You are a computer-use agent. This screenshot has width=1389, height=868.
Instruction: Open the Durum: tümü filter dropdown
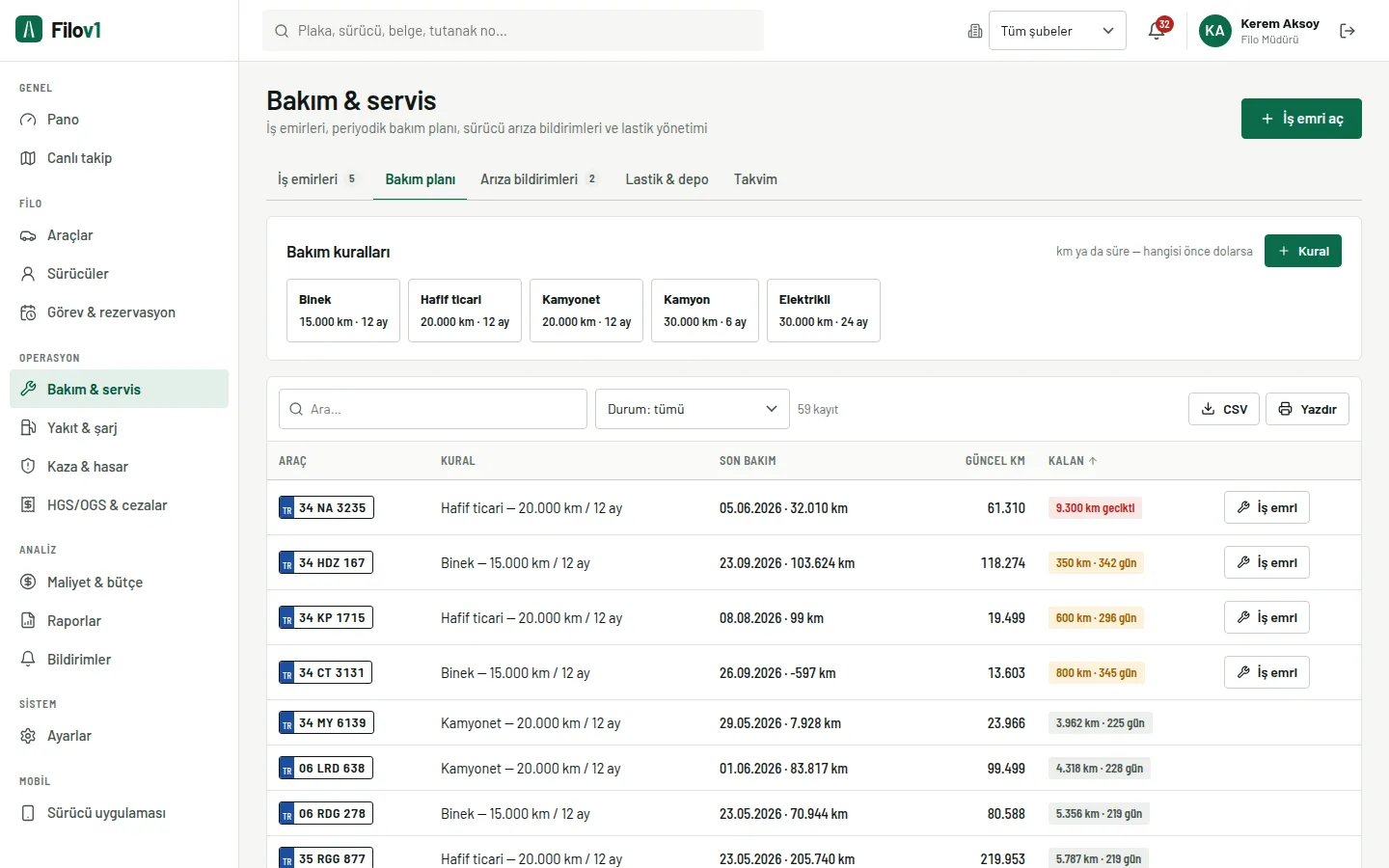click(693, 409)
